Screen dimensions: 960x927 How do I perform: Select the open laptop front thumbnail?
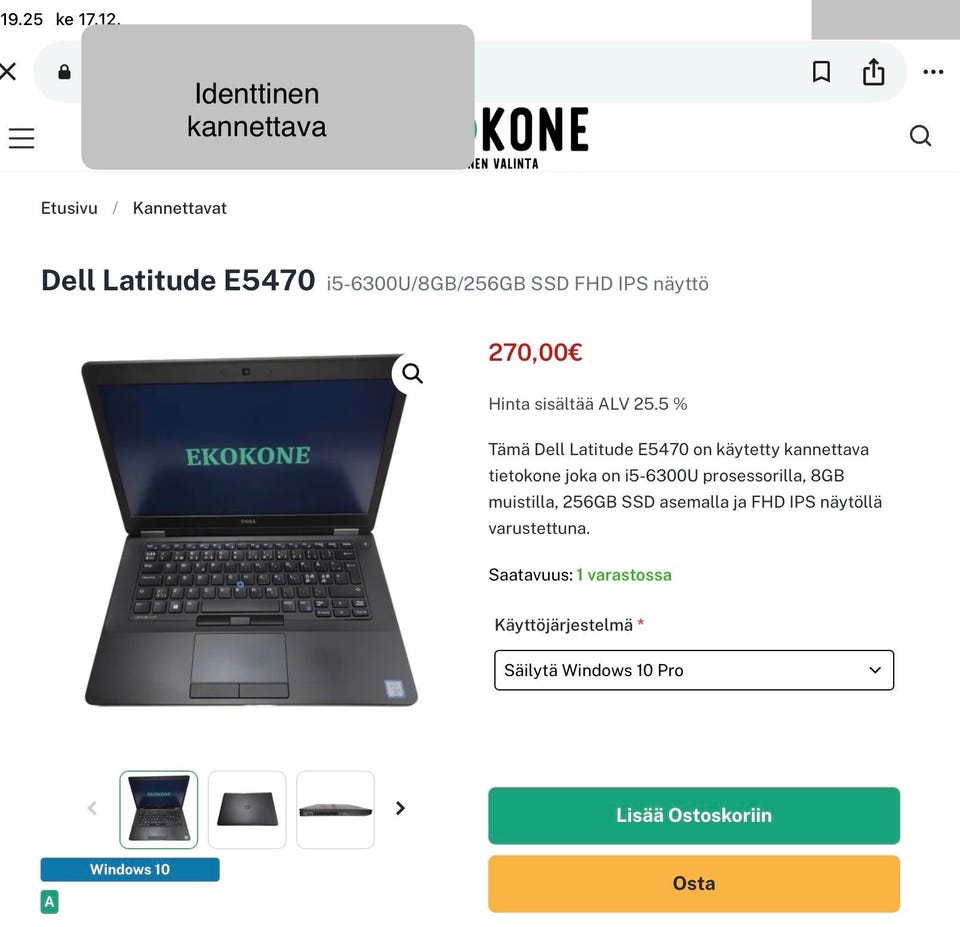pyautogui.click(x=159, y=809)
